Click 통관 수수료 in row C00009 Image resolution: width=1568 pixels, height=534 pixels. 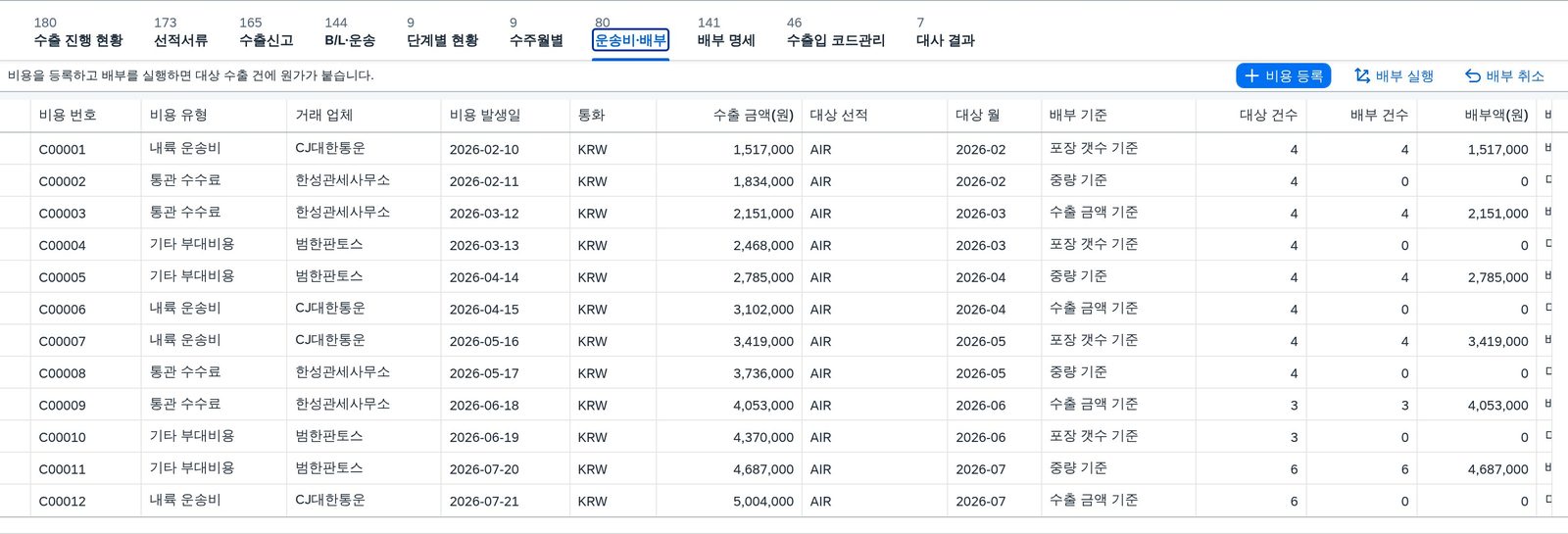click(x=185, y=404)
